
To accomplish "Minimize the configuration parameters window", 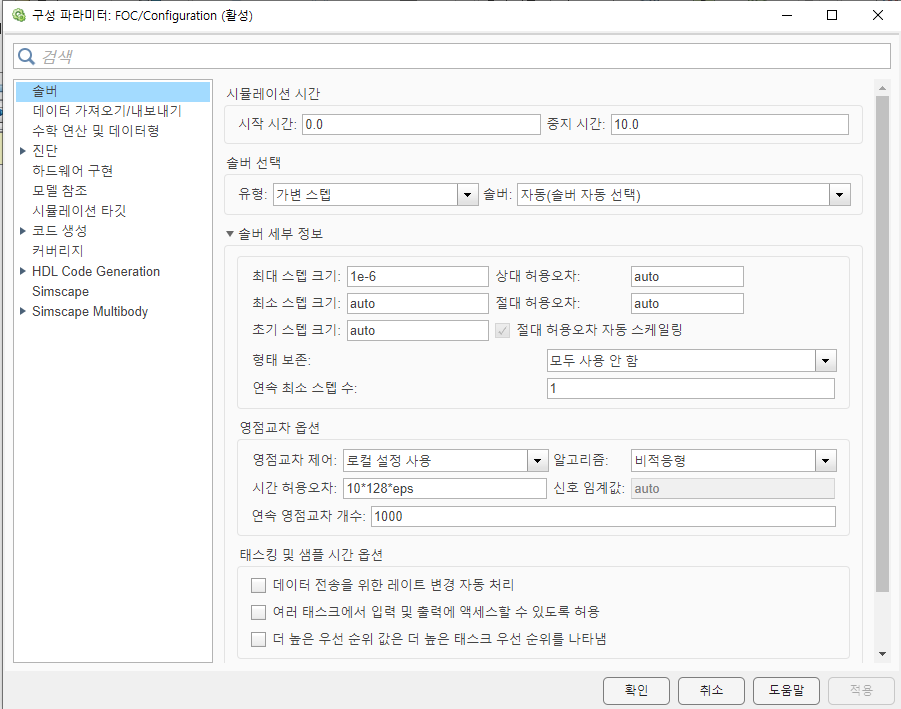I will click(x=787, y=16).
